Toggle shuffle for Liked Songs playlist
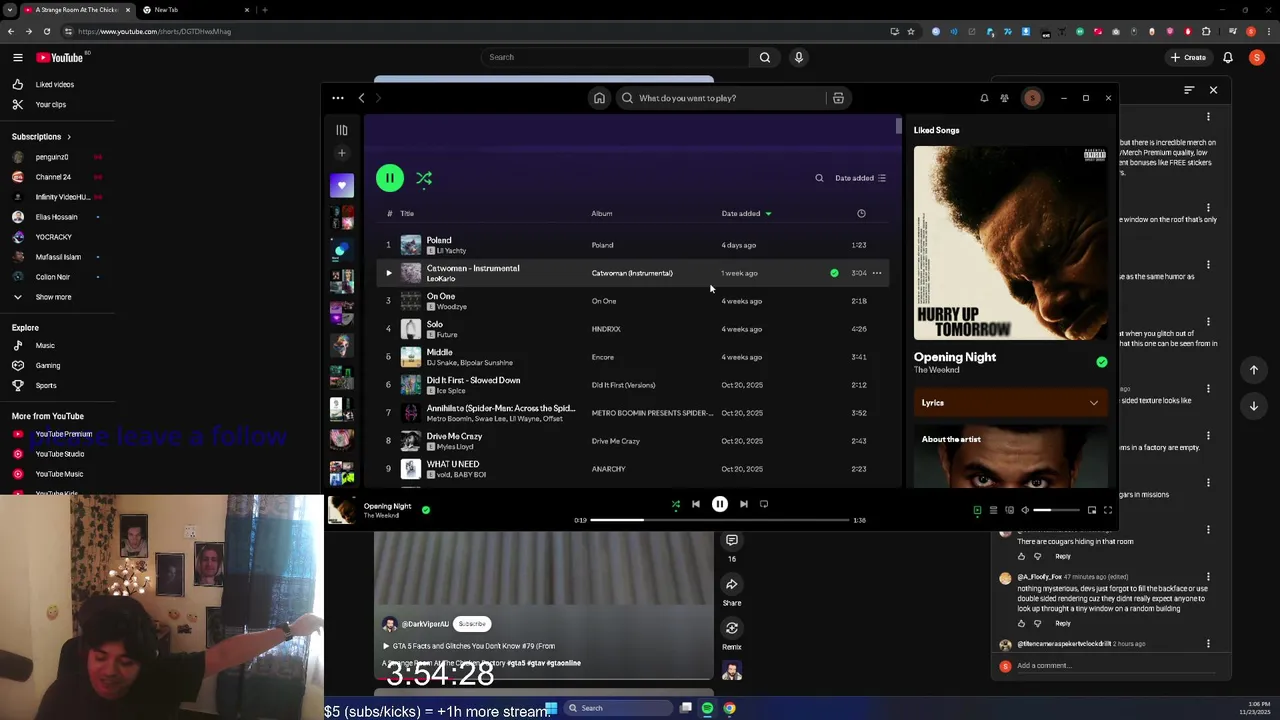This screenshot has height=720, width=1280. 424,178
